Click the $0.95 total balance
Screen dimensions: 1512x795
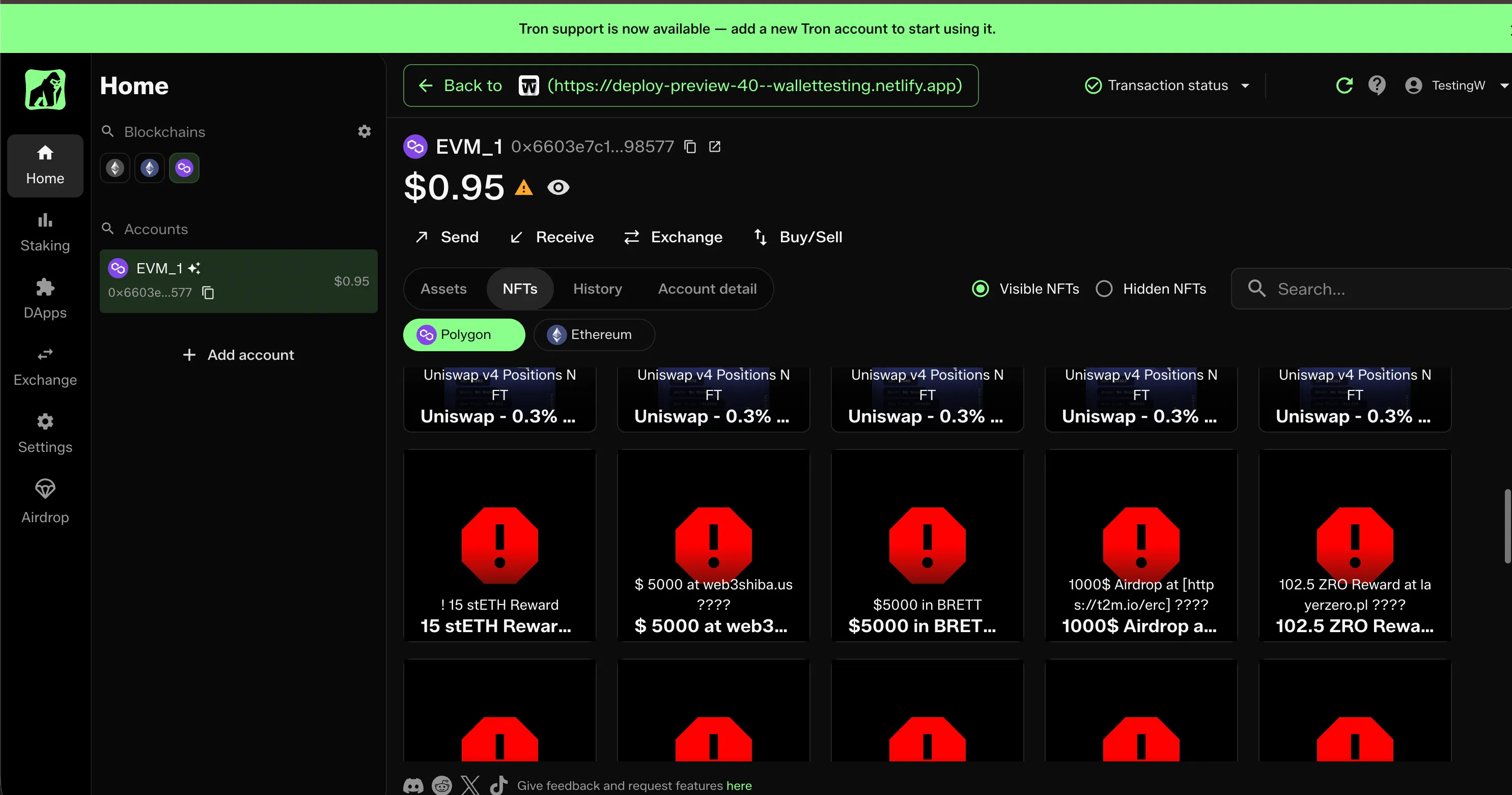tap(454, 188)
